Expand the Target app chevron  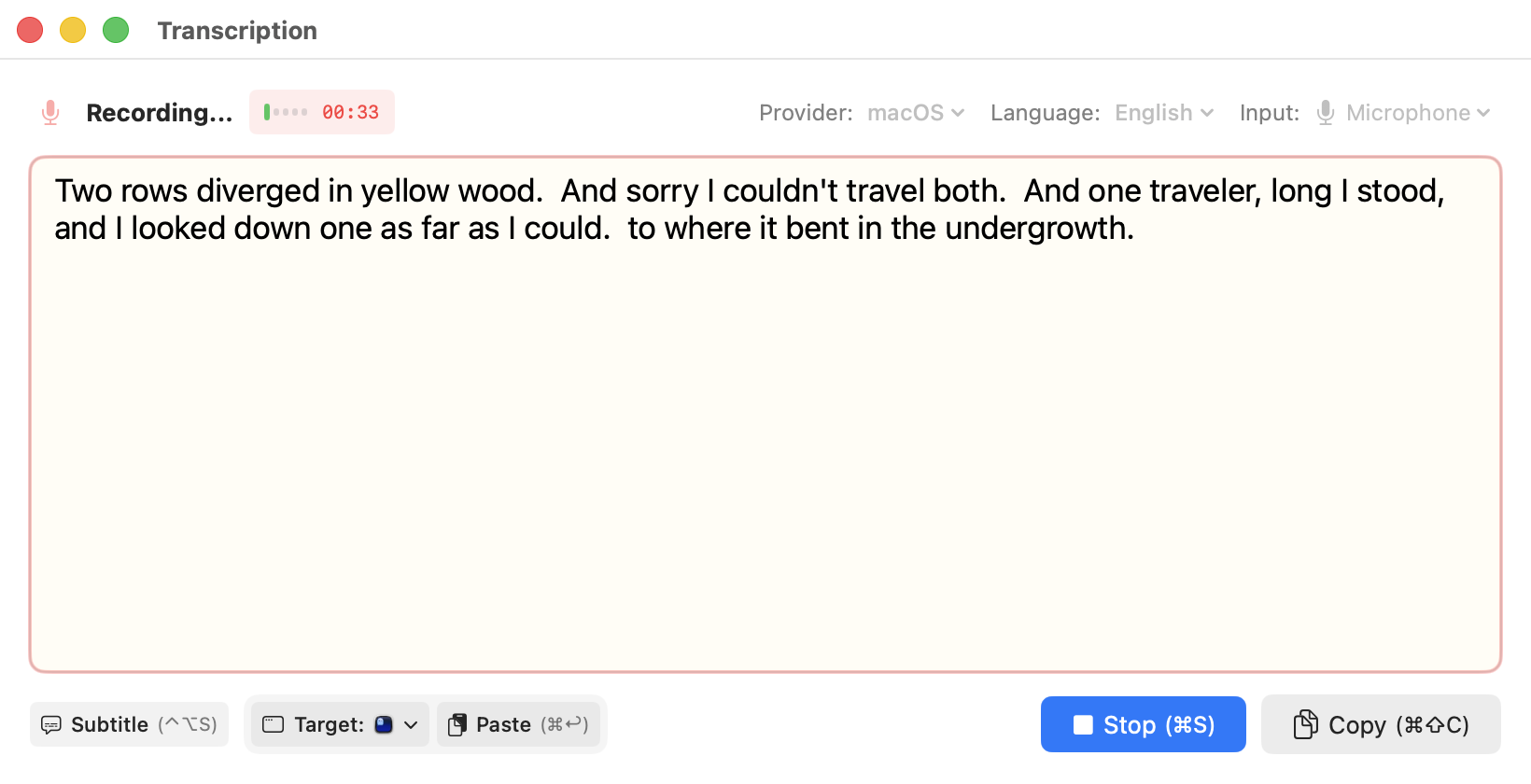(411, 725)
